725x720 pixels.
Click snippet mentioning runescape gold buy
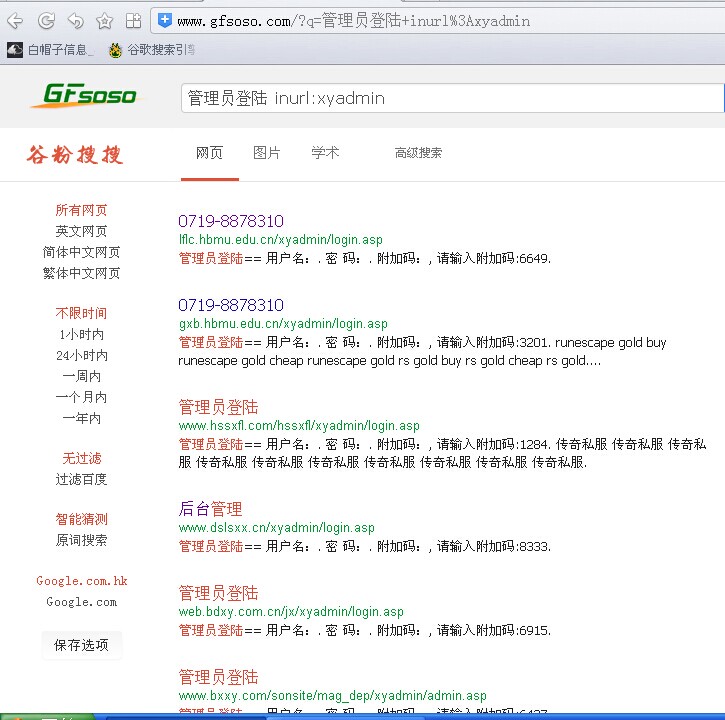pos(422,351)
